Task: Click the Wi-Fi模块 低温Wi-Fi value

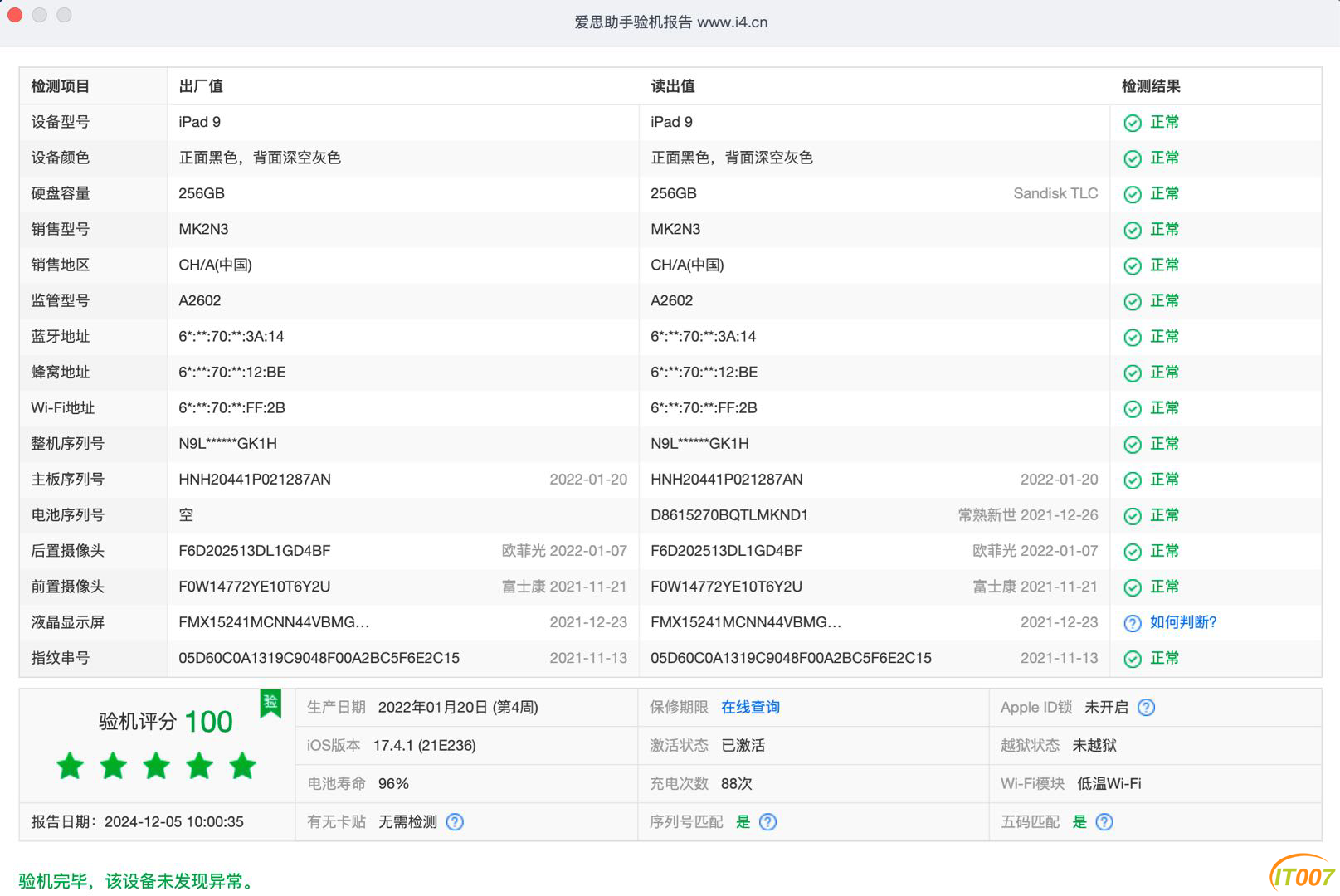Action: pos(1109,783)
